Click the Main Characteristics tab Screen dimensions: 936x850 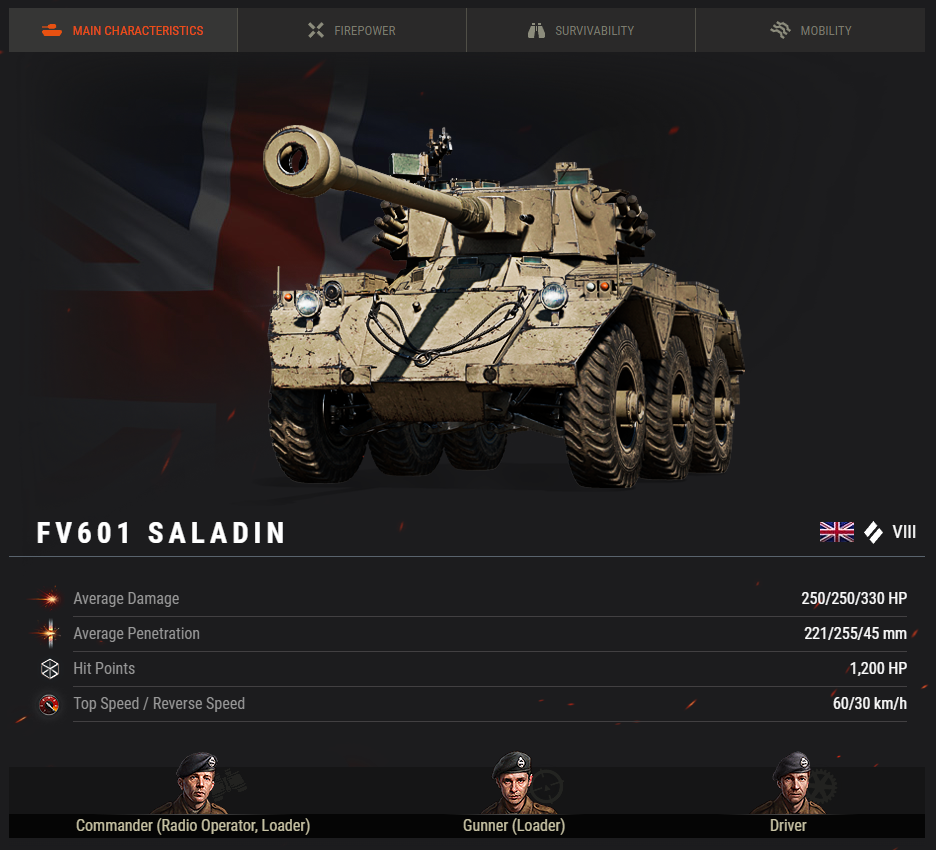click(x=123, y=30)
